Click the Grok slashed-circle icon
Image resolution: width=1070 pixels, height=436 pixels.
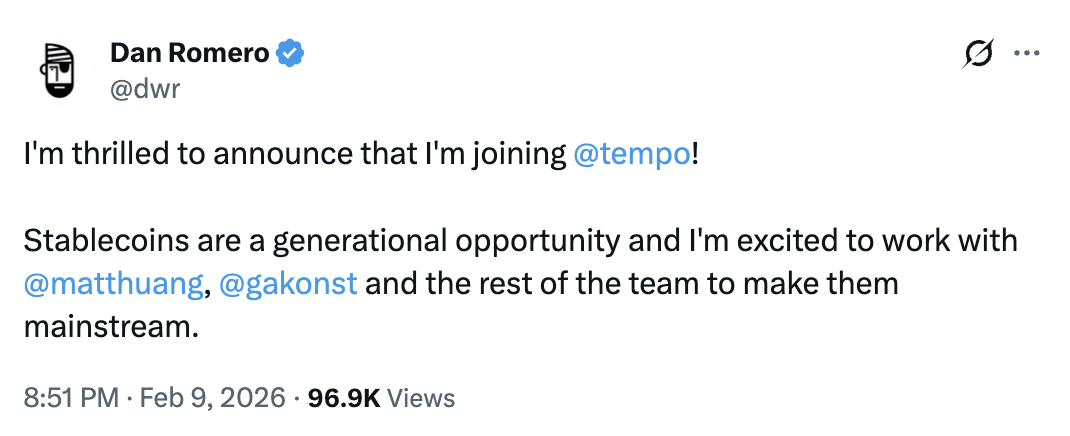[x=978, y=55]
